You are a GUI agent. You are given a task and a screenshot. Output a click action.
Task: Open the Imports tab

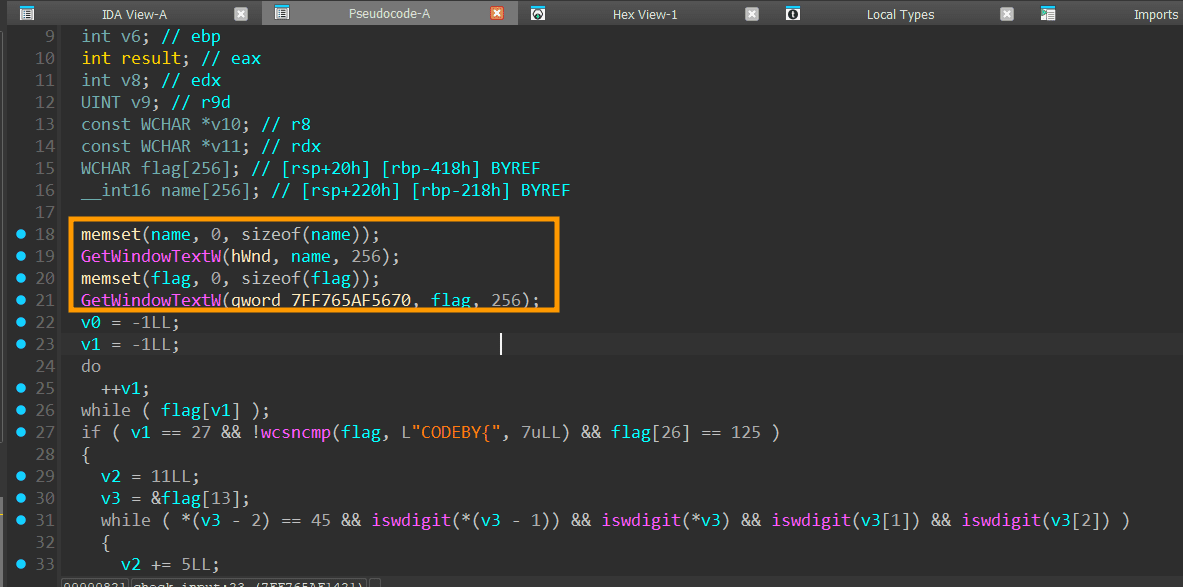(1155, 14)
